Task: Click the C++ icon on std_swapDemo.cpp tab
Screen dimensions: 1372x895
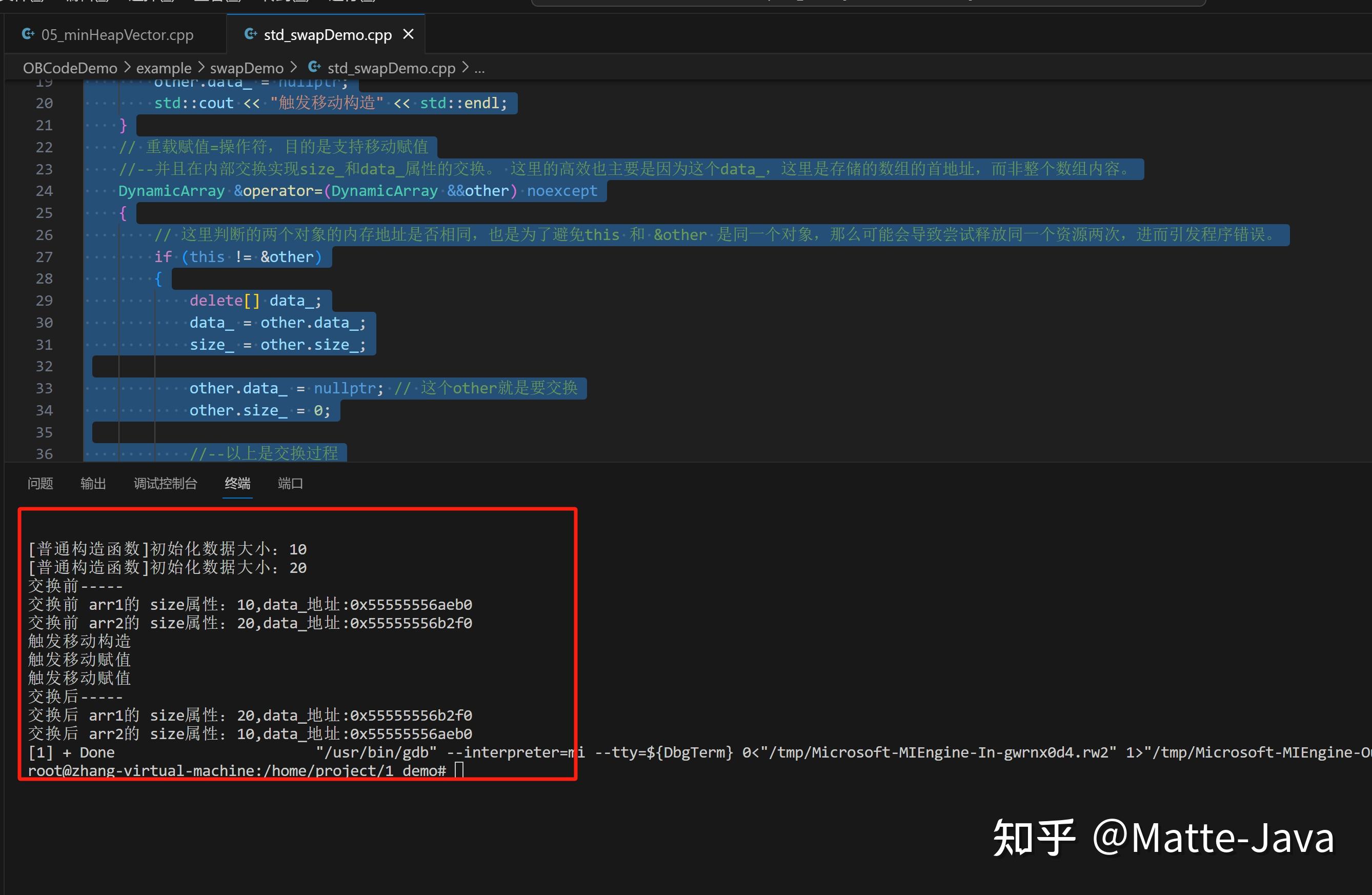Action: (x=251, y=33)
